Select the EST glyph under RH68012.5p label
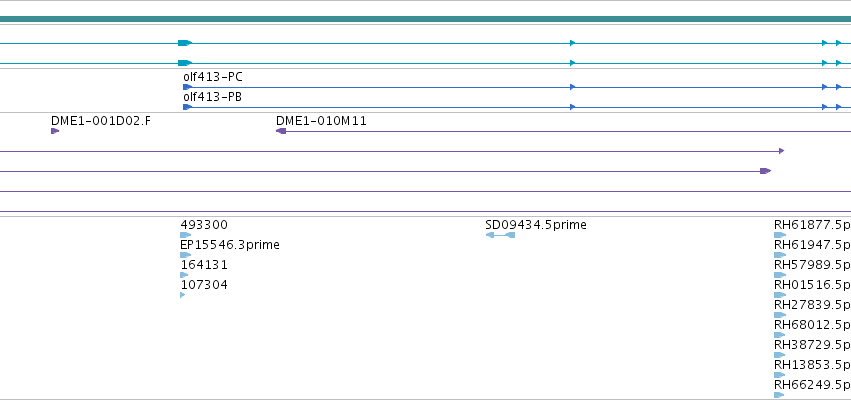This screenshot has width=851, height=400. [x=780, y=335]
